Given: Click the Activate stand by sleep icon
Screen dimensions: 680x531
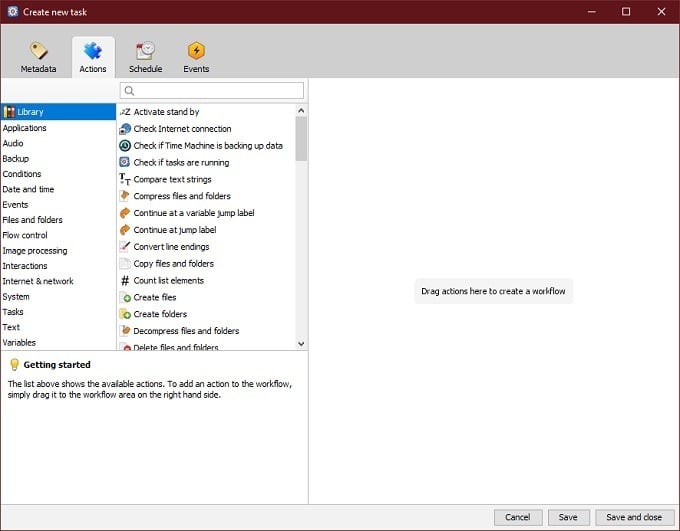Looking at the screenshot, I should click(125, 112).
